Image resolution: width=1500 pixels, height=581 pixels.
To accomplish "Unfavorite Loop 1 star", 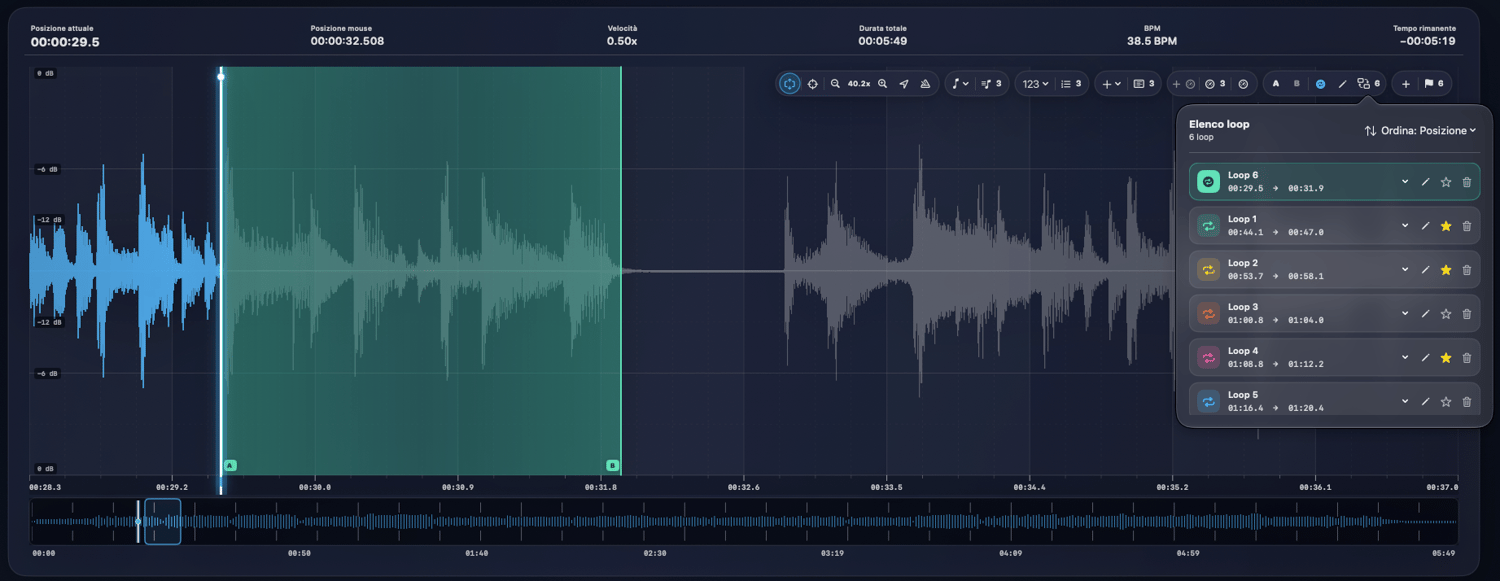I will pyautogui.click(x=1446, y=226).
